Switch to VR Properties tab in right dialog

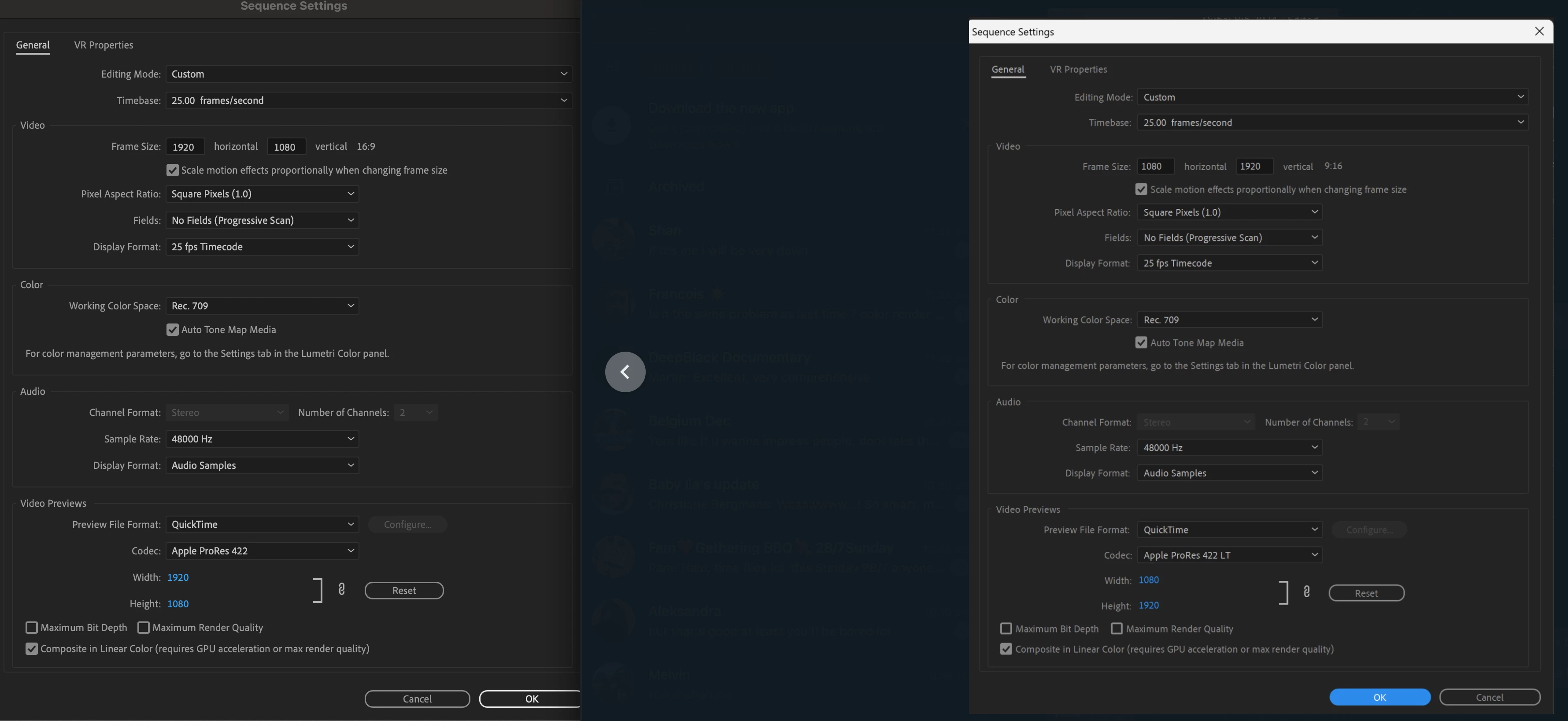(1078, 70)
